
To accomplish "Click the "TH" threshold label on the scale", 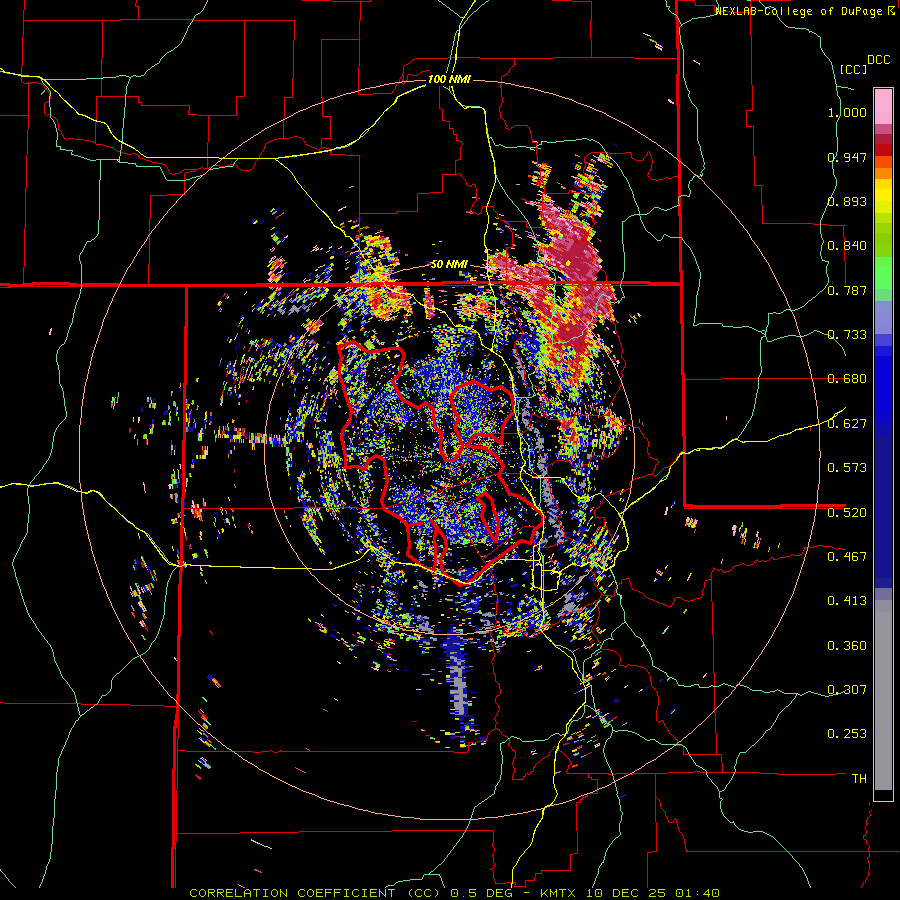I will pos(859,779).
